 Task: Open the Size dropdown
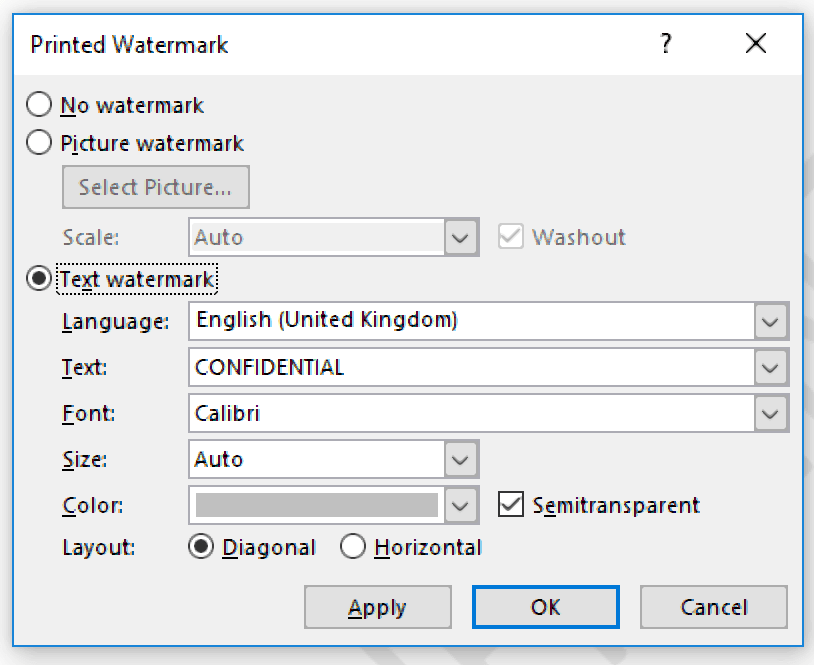461,459
